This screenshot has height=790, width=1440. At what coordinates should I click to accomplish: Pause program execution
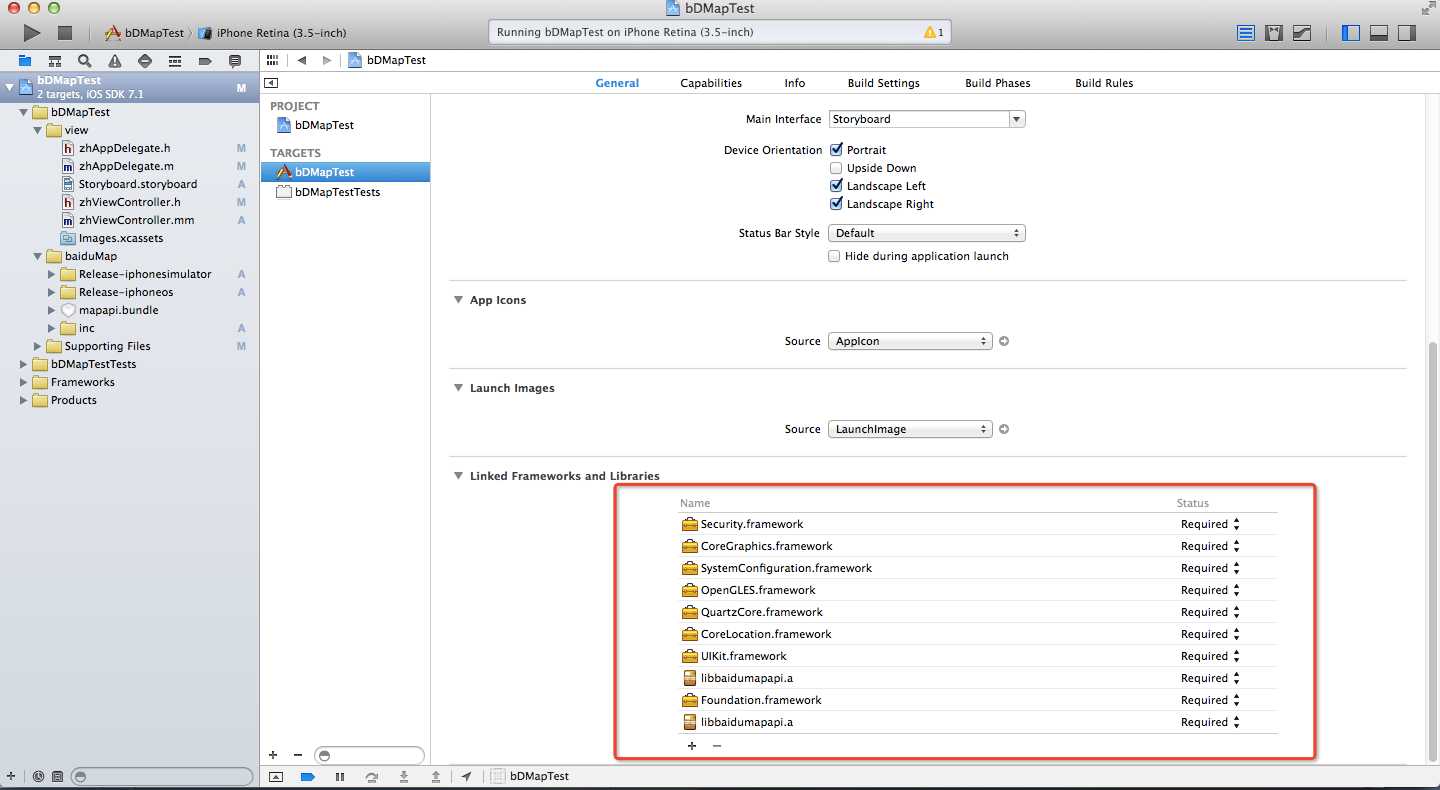click(340, 776)
